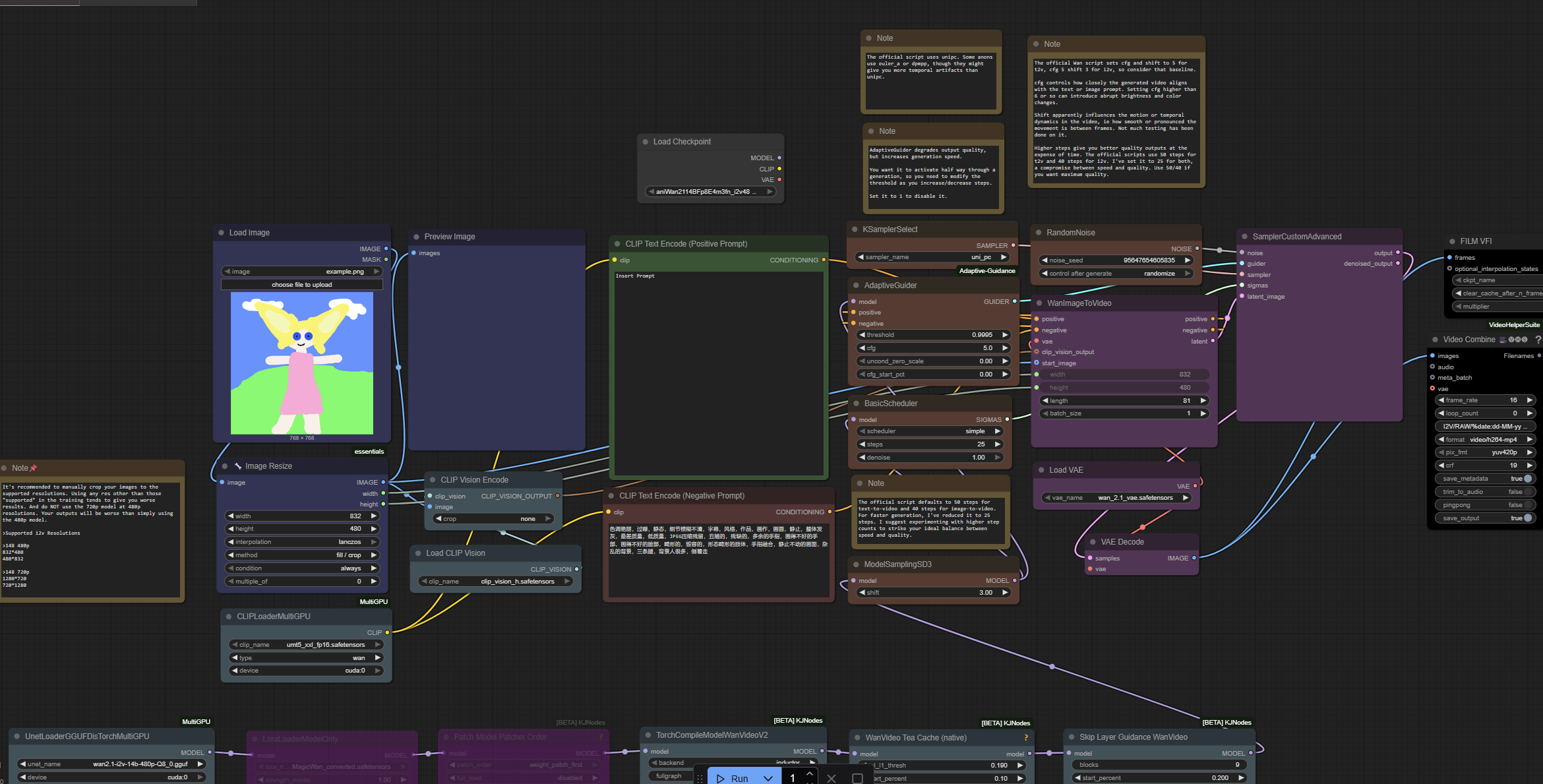
Task: Open scheduler dropdown set to simple
Action: 929,431
